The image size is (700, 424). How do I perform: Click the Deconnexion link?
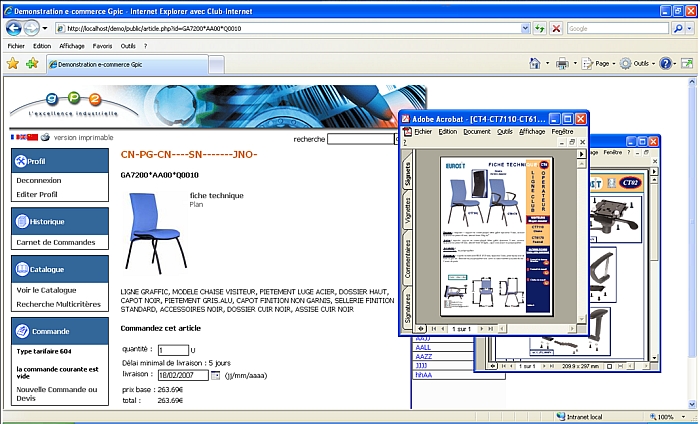pos(39,180)
